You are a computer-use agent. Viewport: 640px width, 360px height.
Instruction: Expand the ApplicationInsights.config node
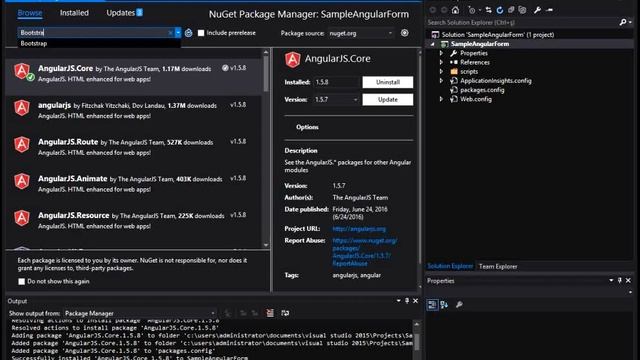coord(441,81)
